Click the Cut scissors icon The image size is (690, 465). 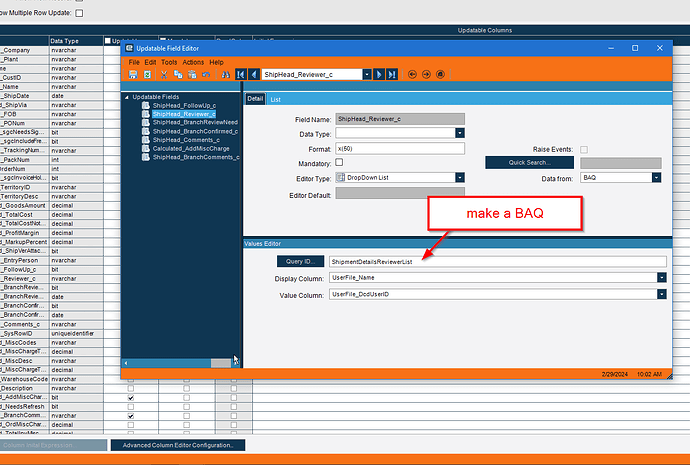tap(164, 74)
